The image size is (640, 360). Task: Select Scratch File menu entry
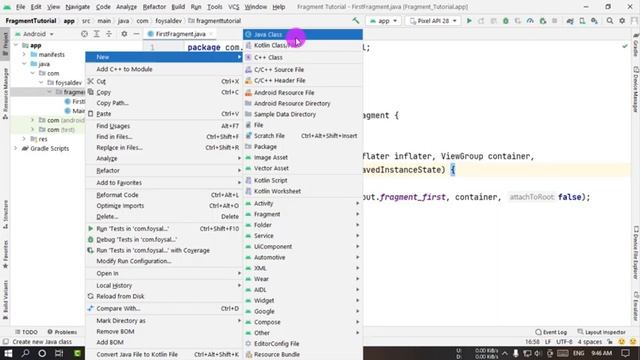click(302, 136)
